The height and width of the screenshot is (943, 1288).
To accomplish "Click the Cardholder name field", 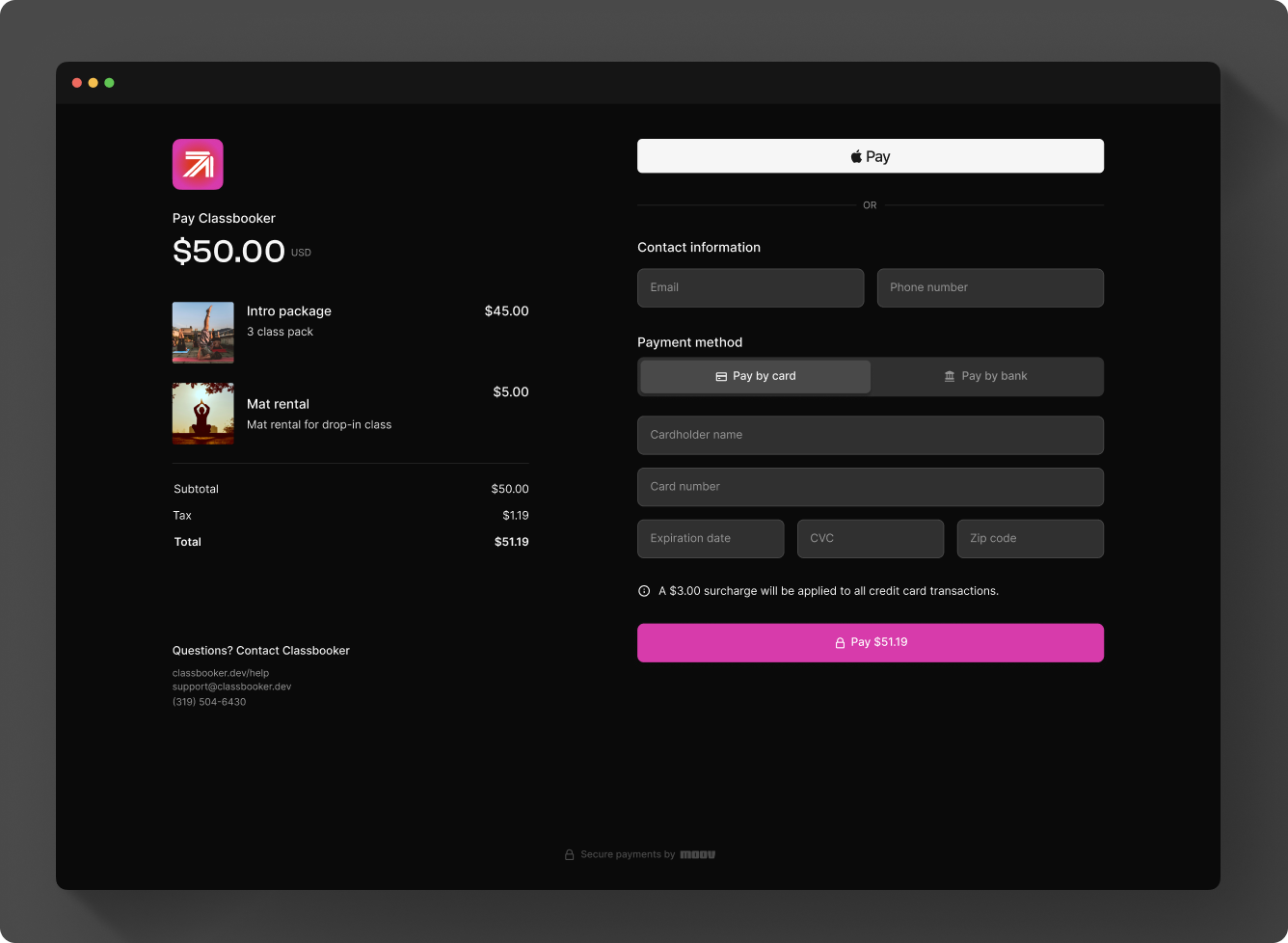I will coord(871,435).
